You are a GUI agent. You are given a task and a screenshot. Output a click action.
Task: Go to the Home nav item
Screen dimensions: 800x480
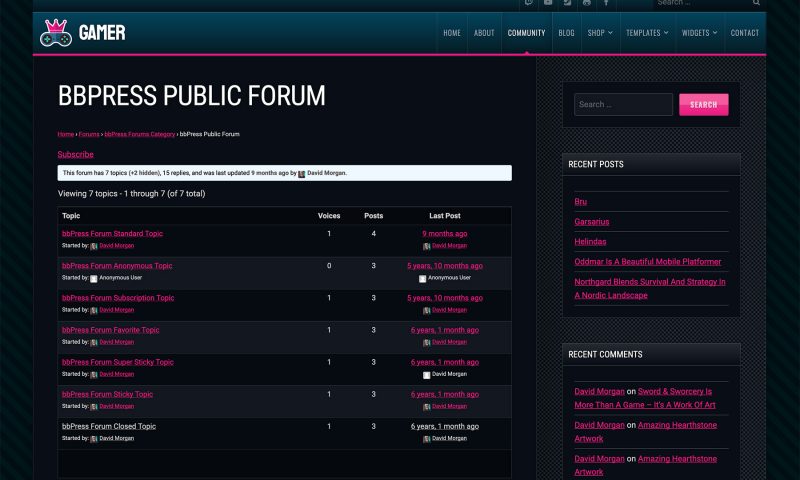click(x=452, y=33)
